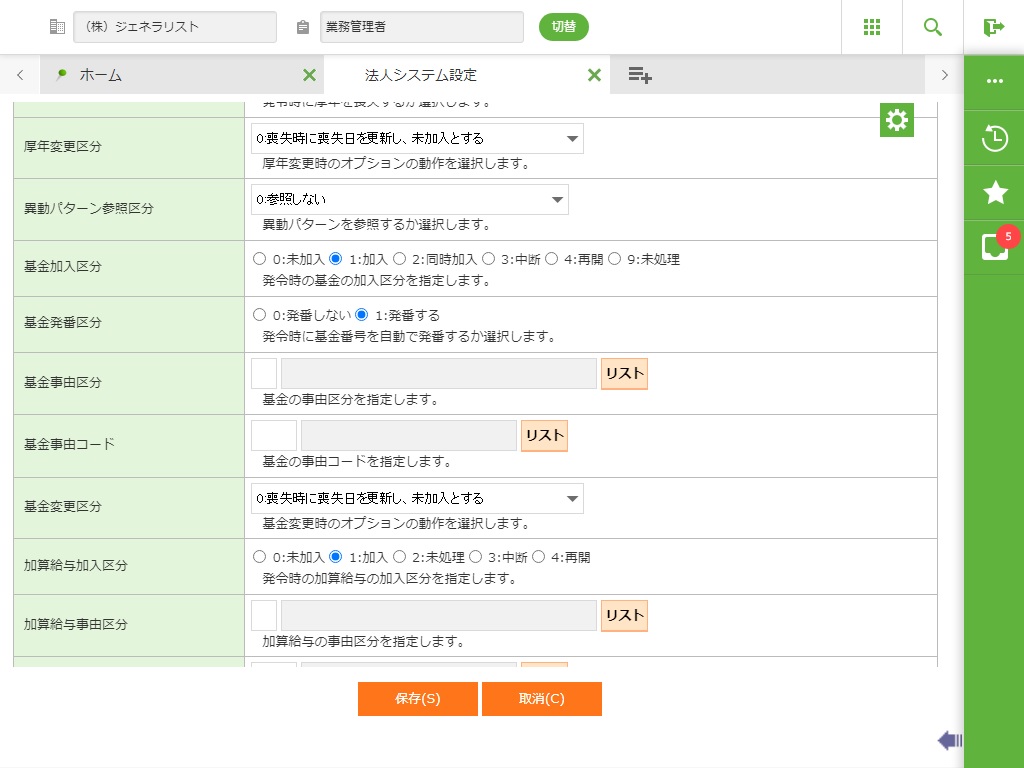Expand the 基金変更区分 dropdown

(417, 498)
